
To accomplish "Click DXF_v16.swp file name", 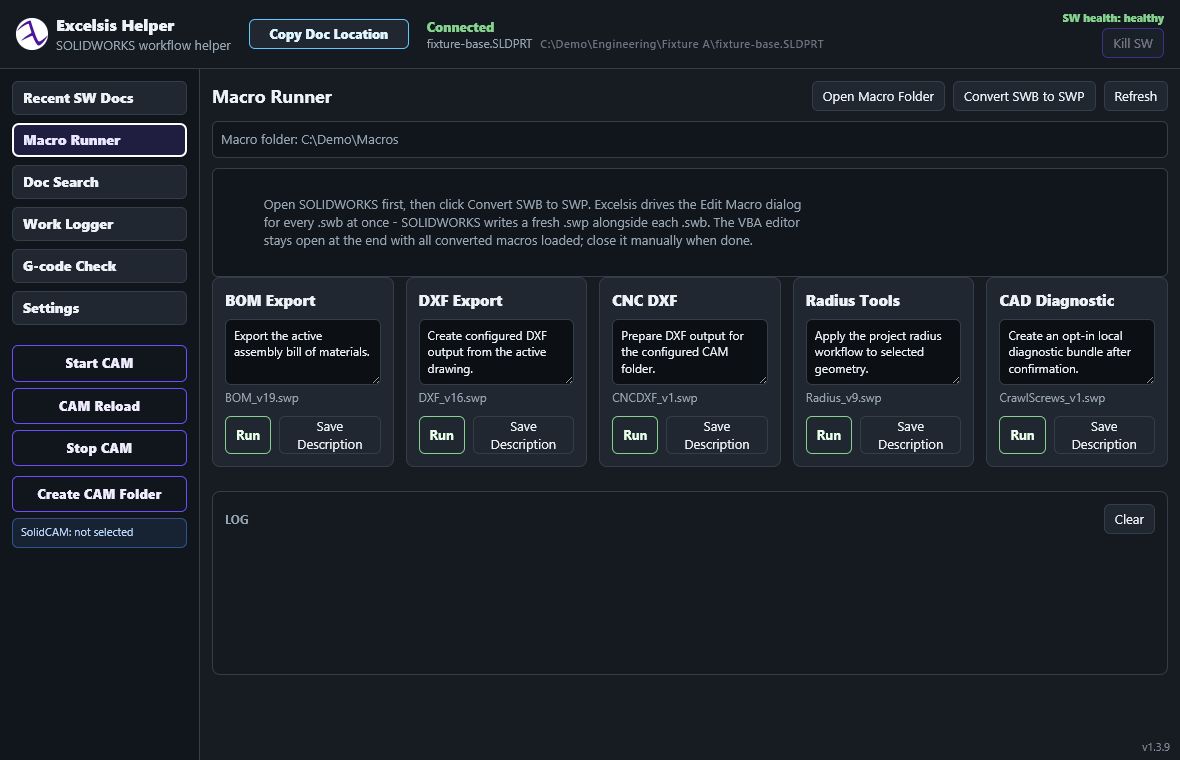I will point(452,398).
